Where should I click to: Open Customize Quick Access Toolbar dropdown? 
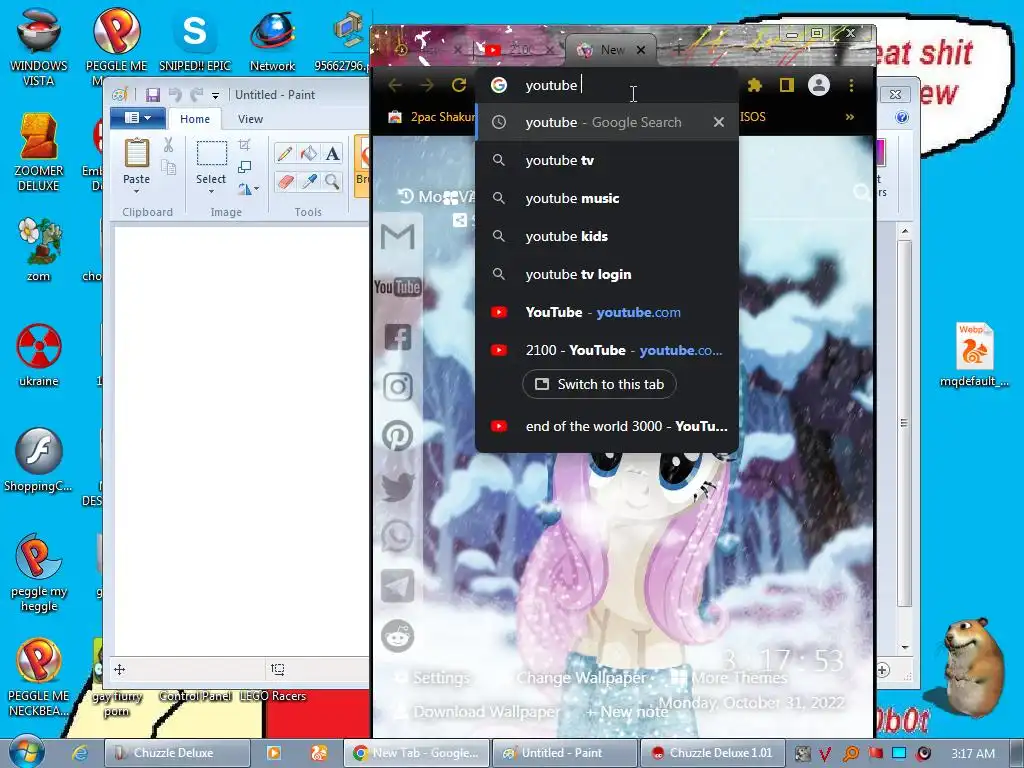[216, 95]
